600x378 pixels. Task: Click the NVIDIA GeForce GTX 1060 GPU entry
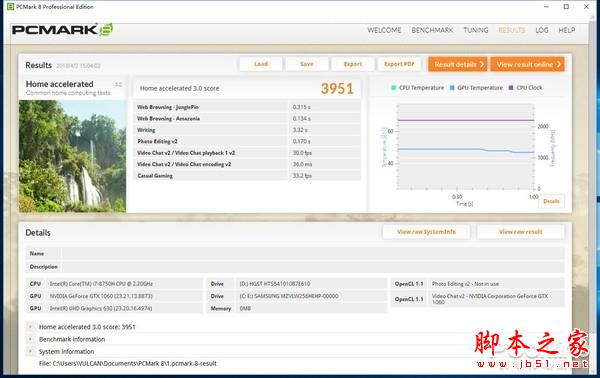click(x=101, y=296)
